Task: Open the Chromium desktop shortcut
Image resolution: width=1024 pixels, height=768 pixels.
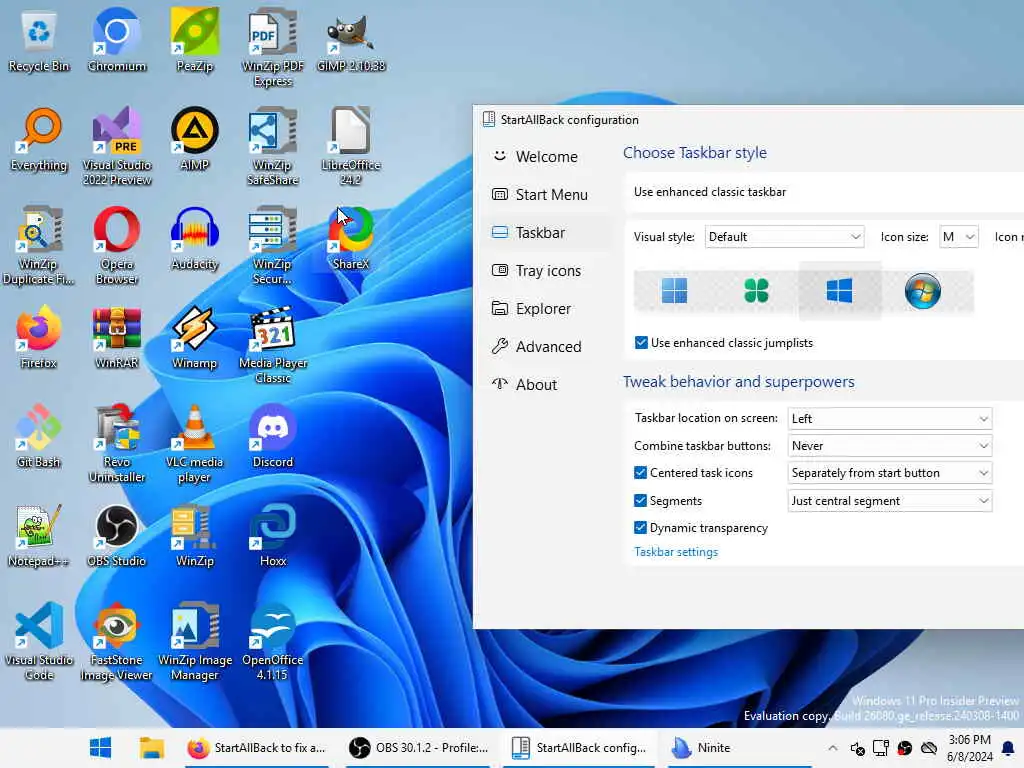Action: 117,40
